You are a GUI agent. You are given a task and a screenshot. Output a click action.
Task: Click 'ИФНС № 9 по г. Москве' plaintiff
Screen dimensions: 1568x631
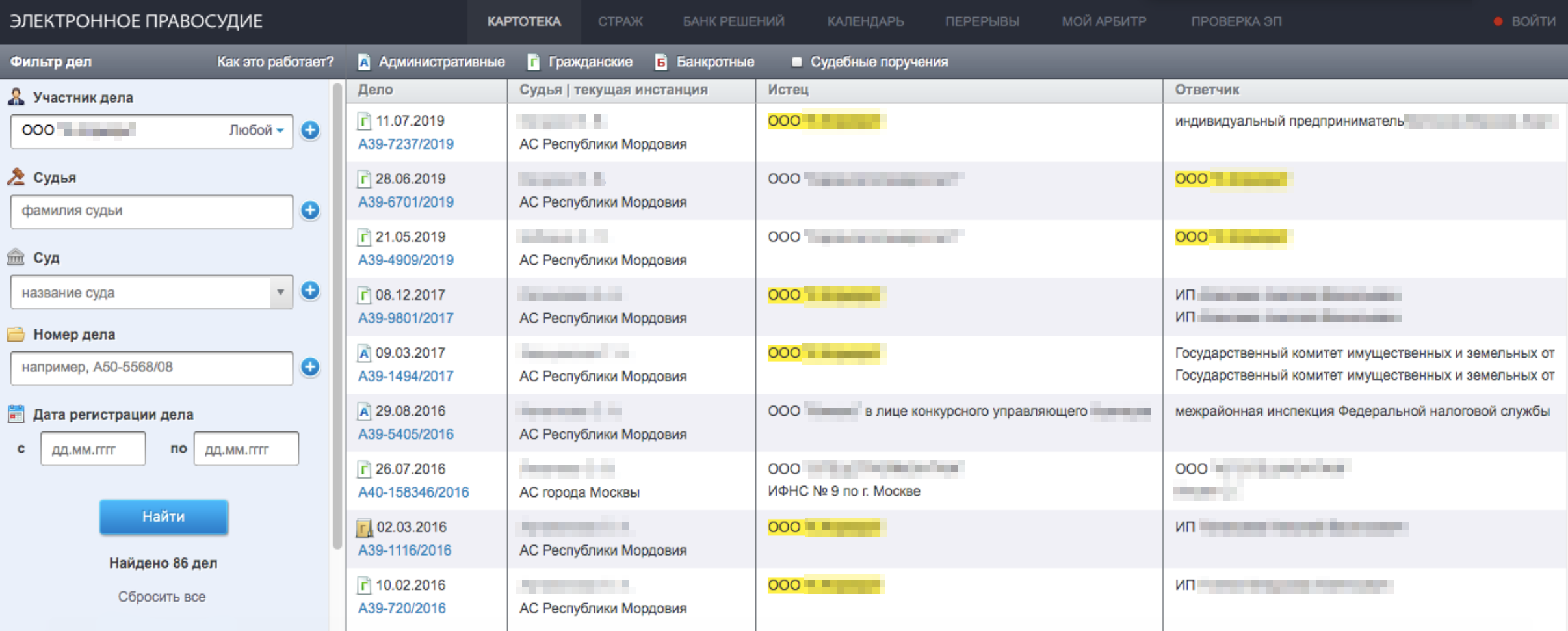[844, 491]
